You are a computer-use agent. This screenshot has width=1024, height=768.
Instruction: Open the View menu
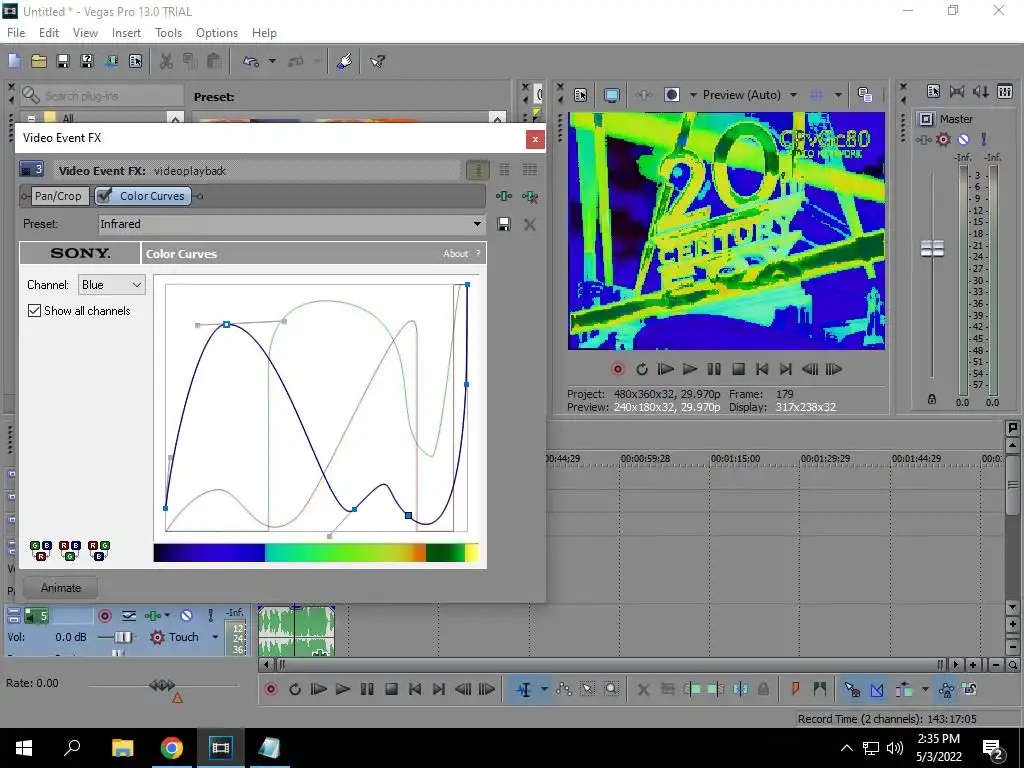pyautogui.click(x=85, y=33)
